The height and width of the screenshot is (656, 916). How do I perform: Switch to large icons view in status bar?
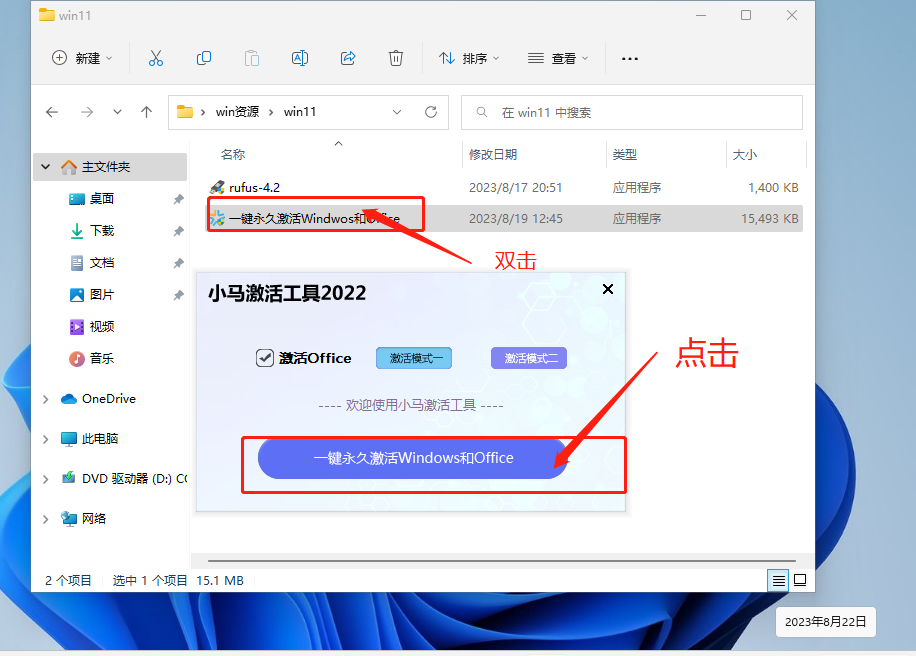coord(800,580)
